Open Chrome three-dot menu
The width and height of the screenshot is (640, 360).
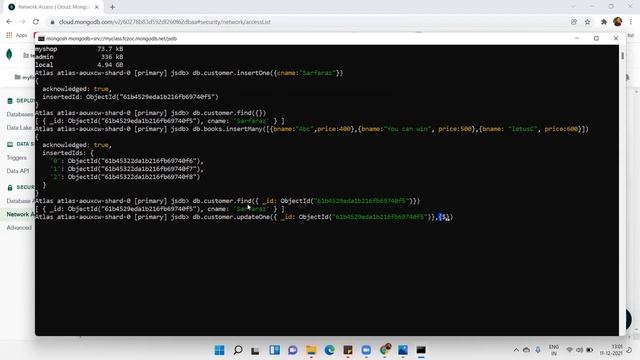tap(631, 22)
